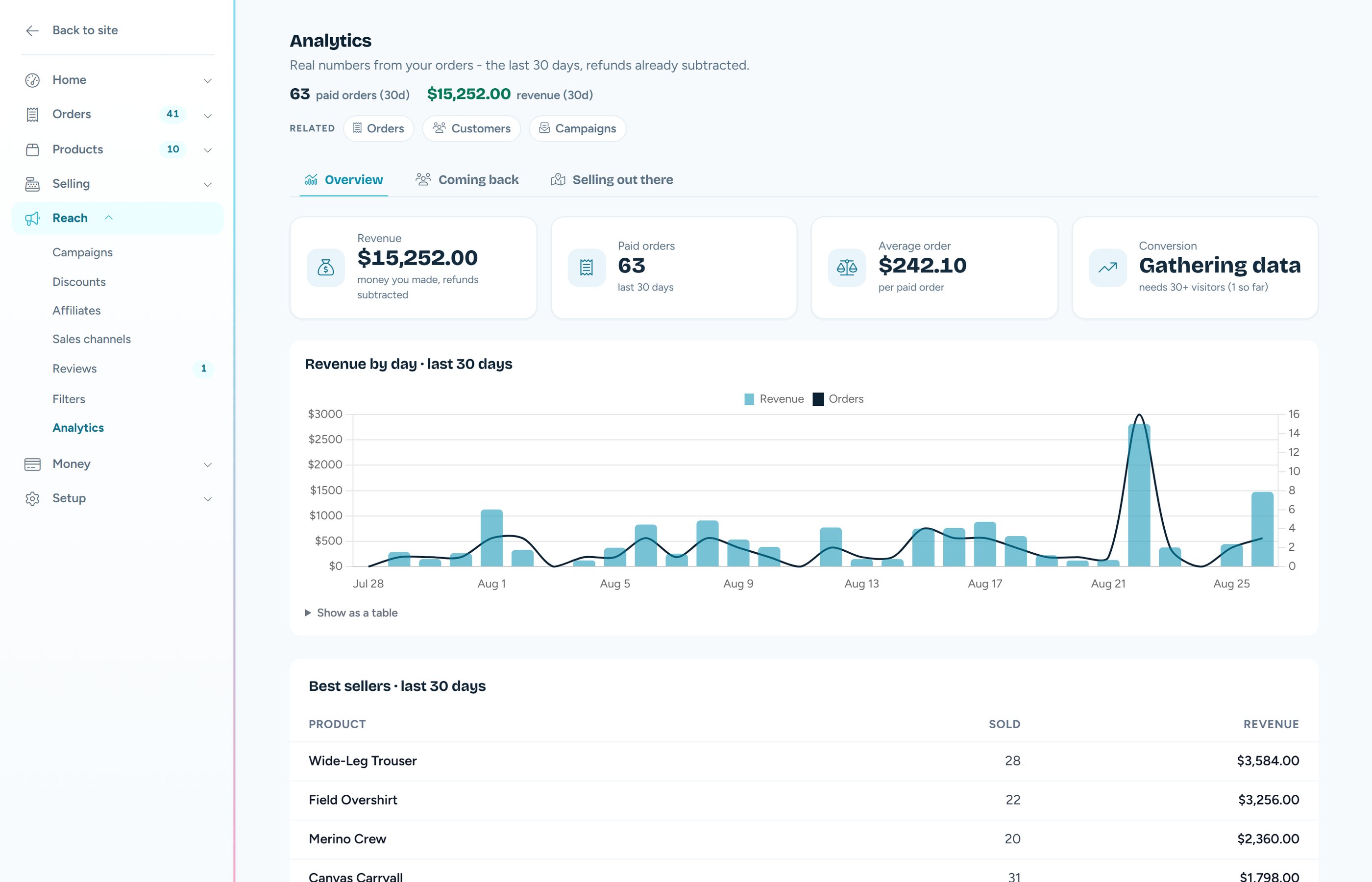Expand the Setup menu chevron

[208, 499]
